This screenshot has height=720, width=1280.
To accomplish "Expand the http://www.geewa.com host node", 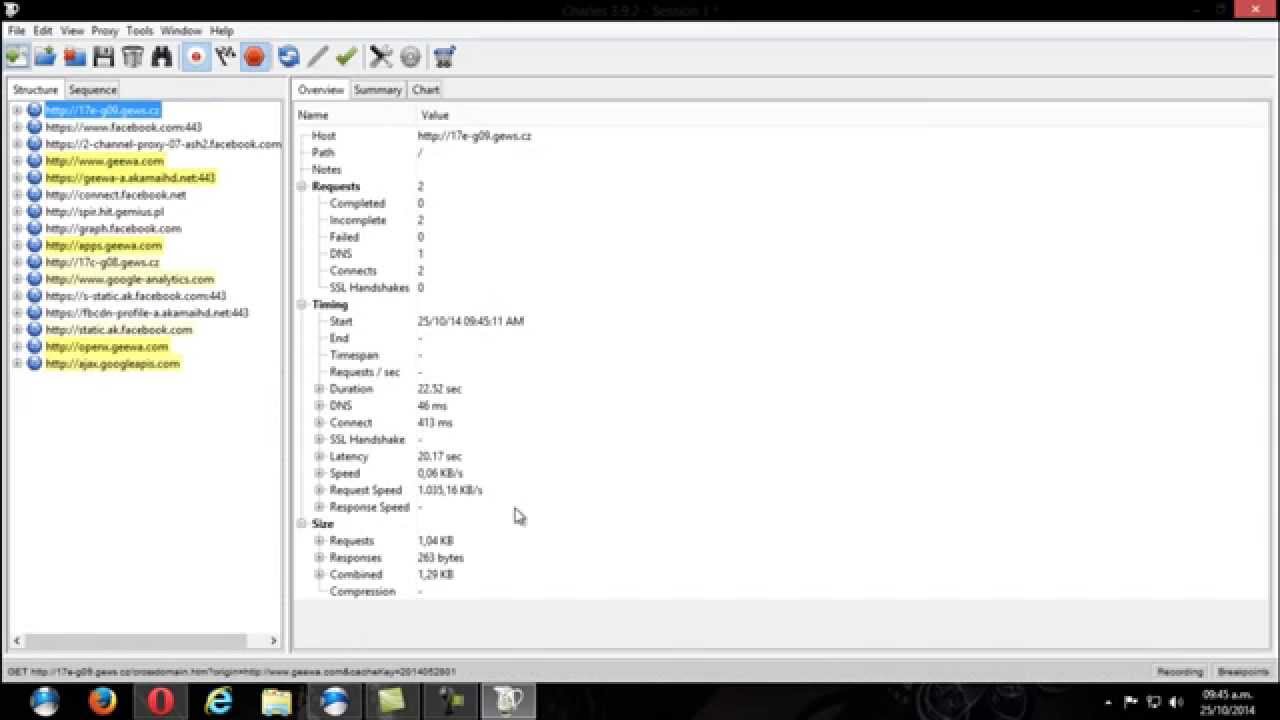I will (x=17, y=161).
